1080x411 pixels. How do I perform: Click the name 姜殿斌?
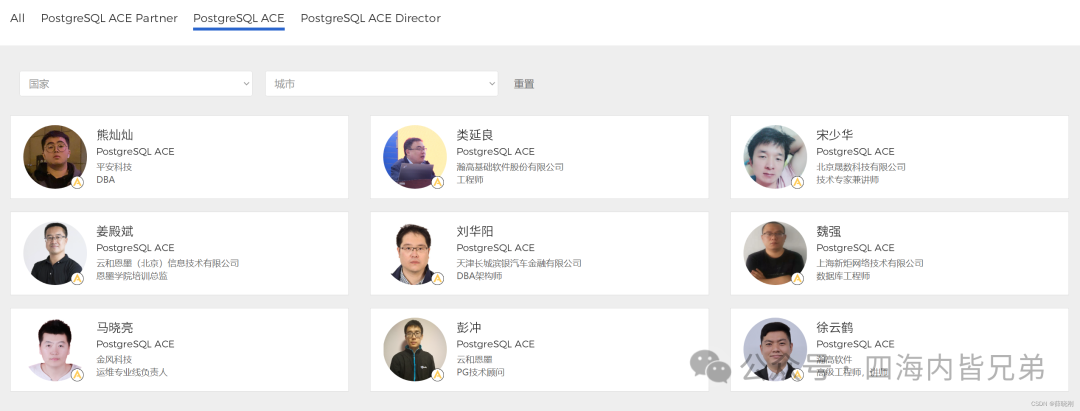click(114, 231)
